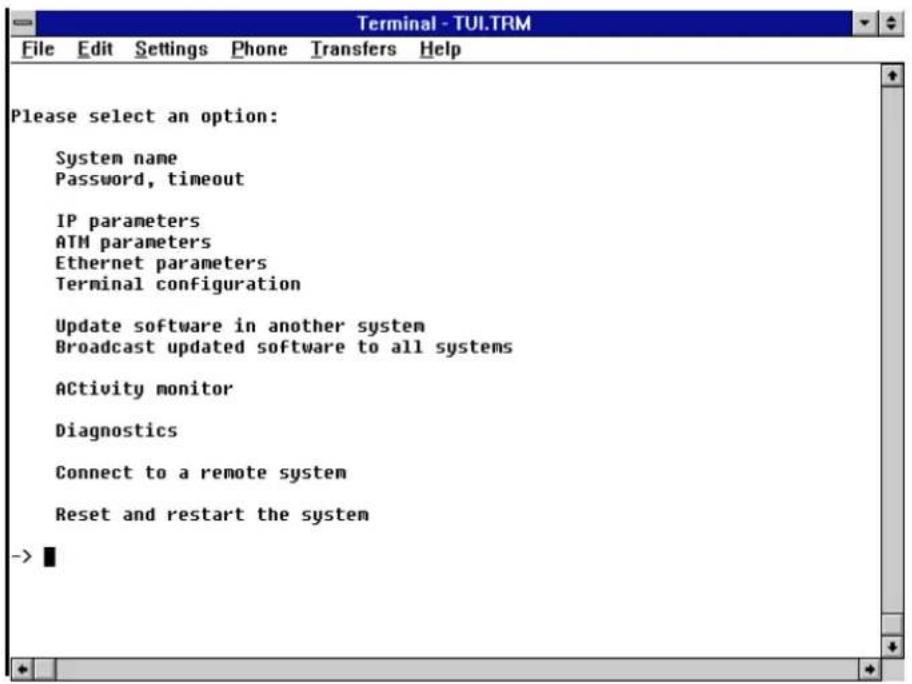Click the horizontal scrollbar left arrow
Image resolution: width=912 pixels, height=684 pixels.
pos(23,669)
